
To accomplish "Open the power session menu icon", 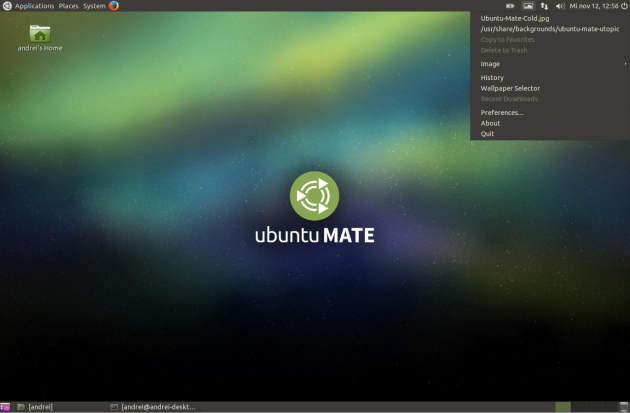I will [x=623, y=6].
